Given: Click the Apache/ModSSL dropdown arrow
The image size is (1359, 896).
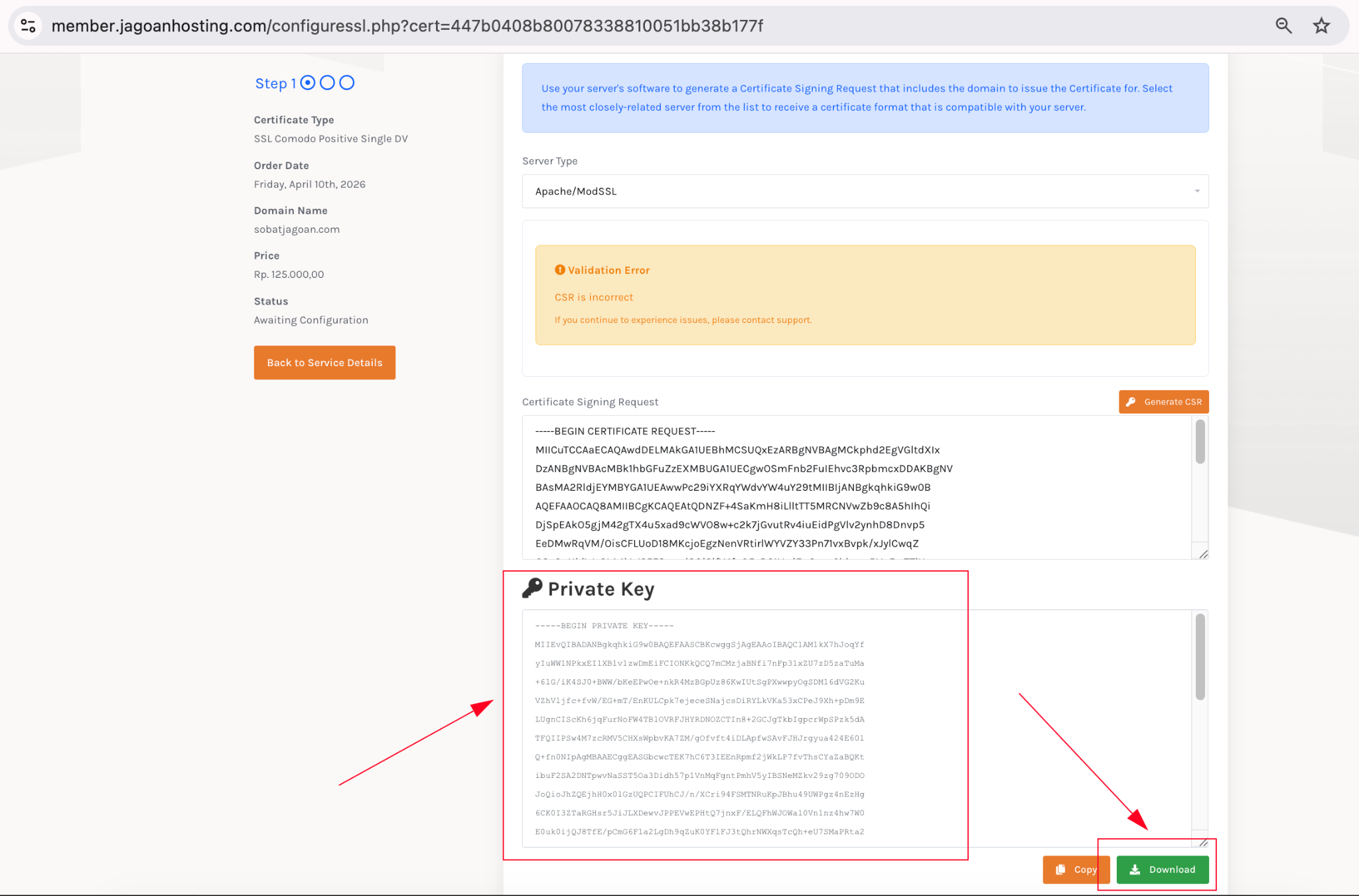Looking at the screenshot, I should (x=1197, y=191).
